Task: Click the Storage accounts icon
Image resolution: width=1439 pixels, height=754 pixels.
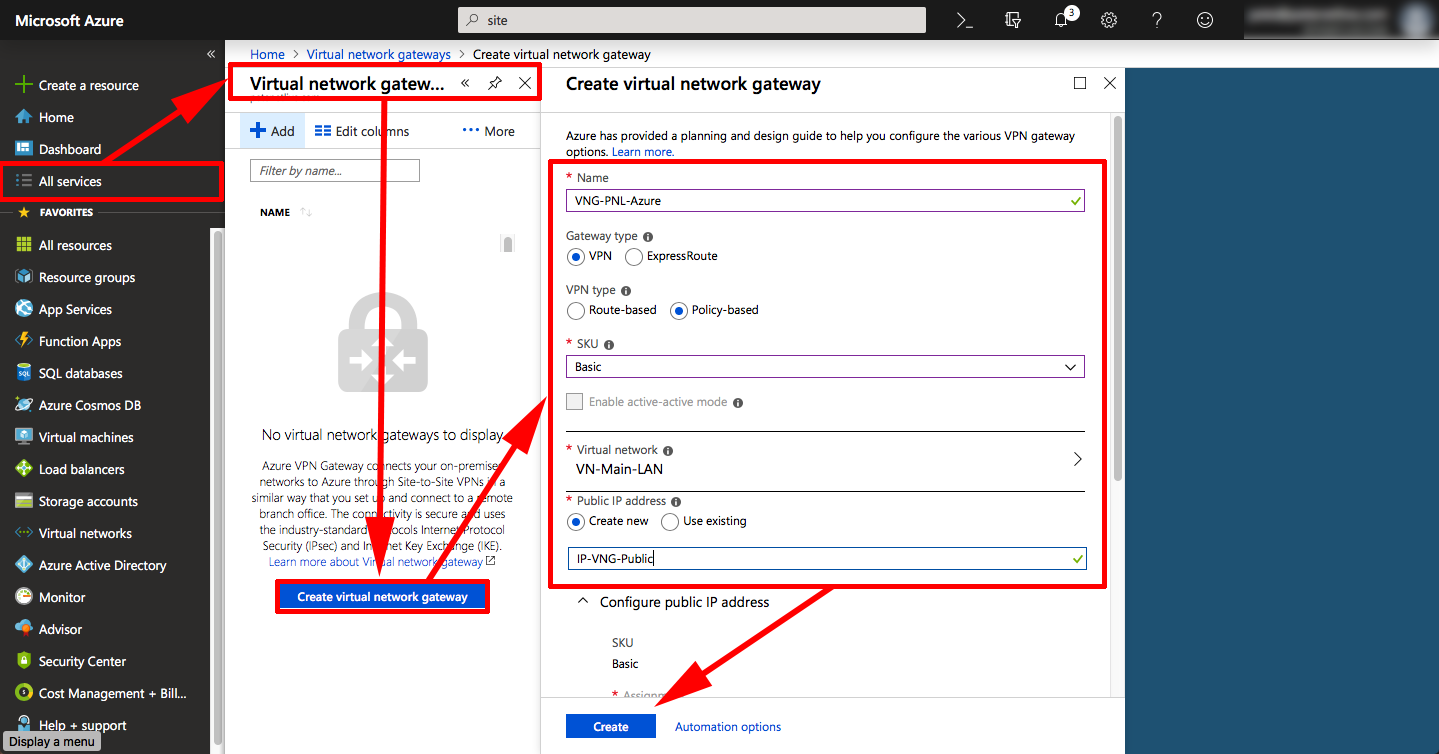Action: point(24,501)
